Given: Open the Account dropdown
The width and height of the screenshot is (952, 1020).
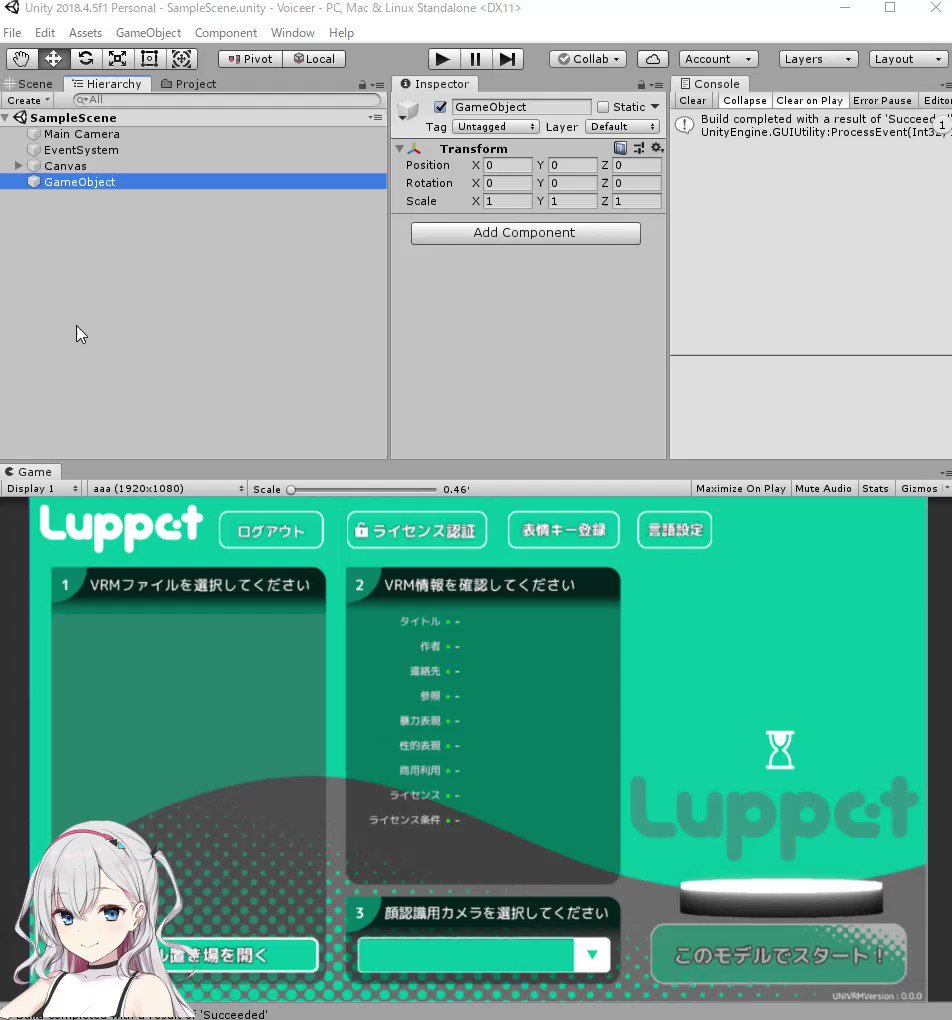Looking at the screenshot, I should pyautogui.click(x=718, y=59).
